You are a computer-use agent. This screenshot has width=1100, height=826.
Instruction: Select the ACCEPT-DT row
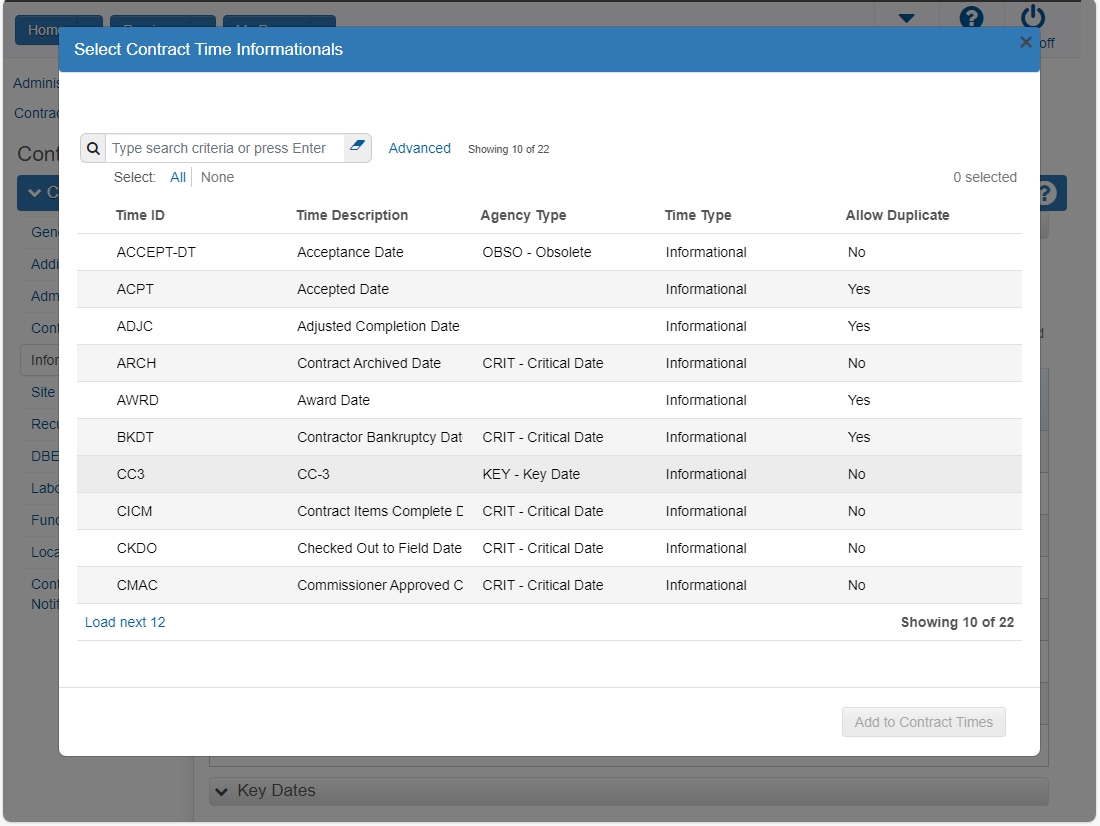[549, 252]
